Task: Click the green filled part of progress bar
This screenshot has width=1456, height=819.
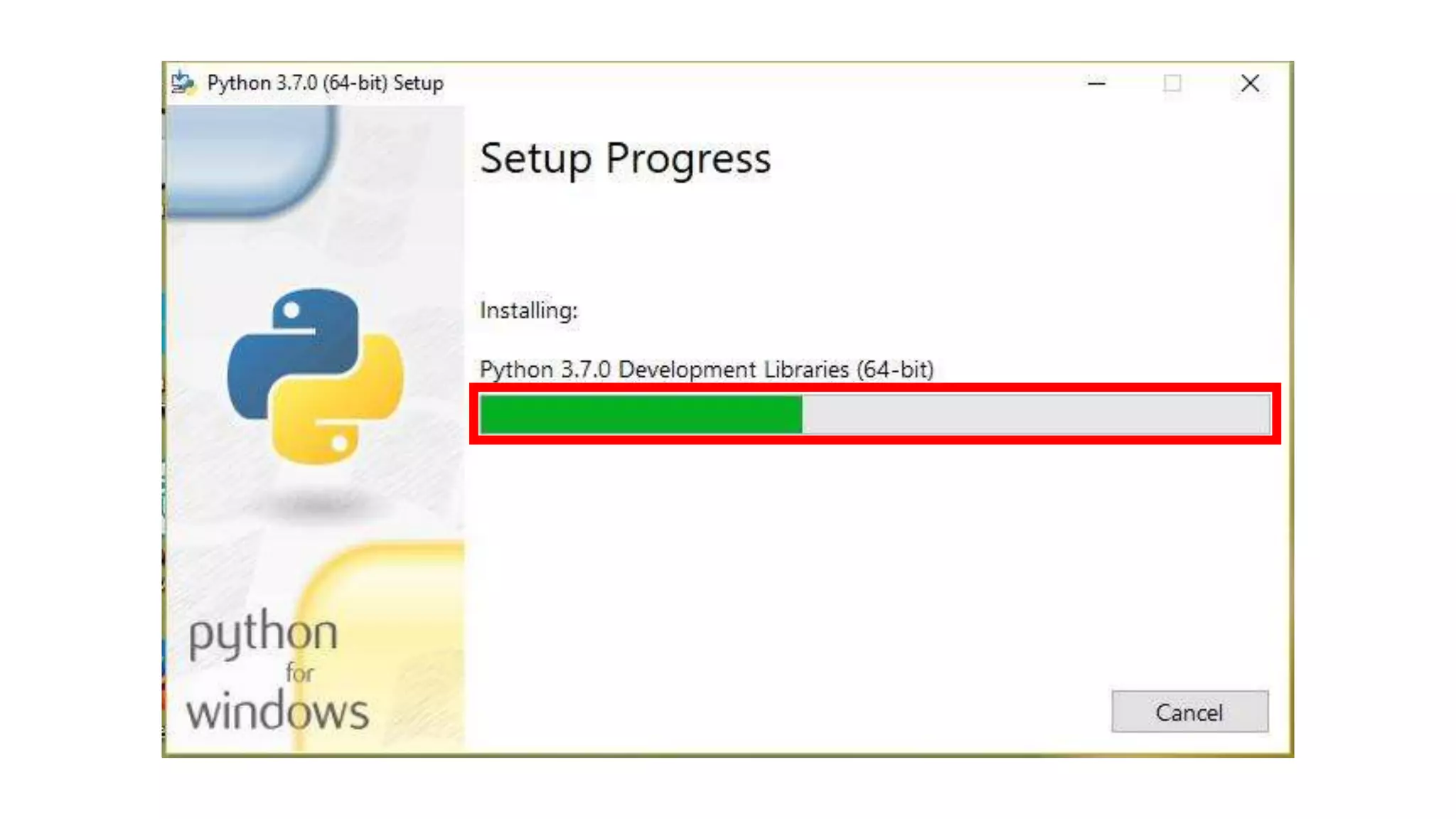Action: pos(641,414)
